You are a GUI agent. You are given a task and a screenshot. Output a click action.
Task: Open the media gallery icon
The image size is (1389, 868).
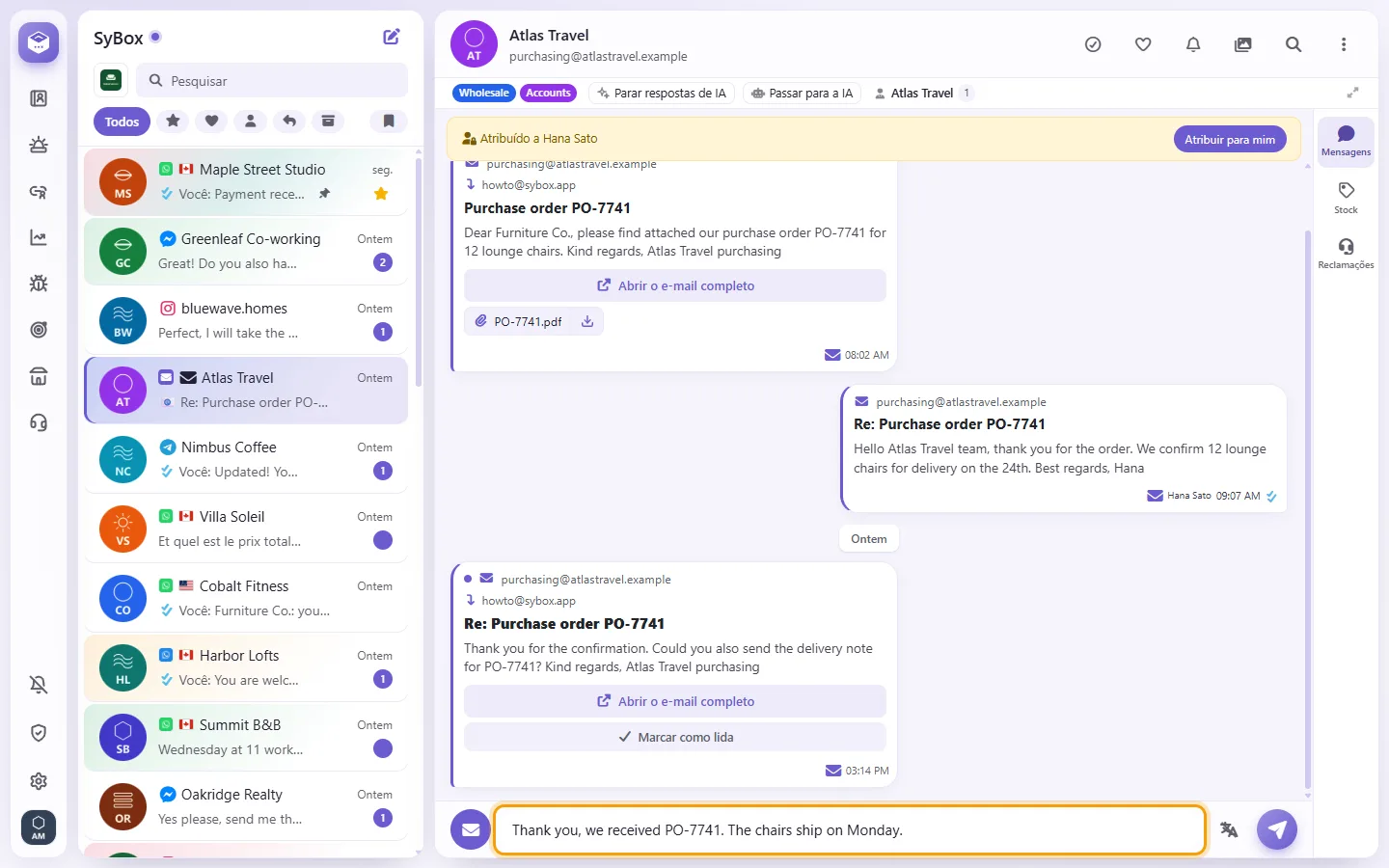coord(1243,44)
